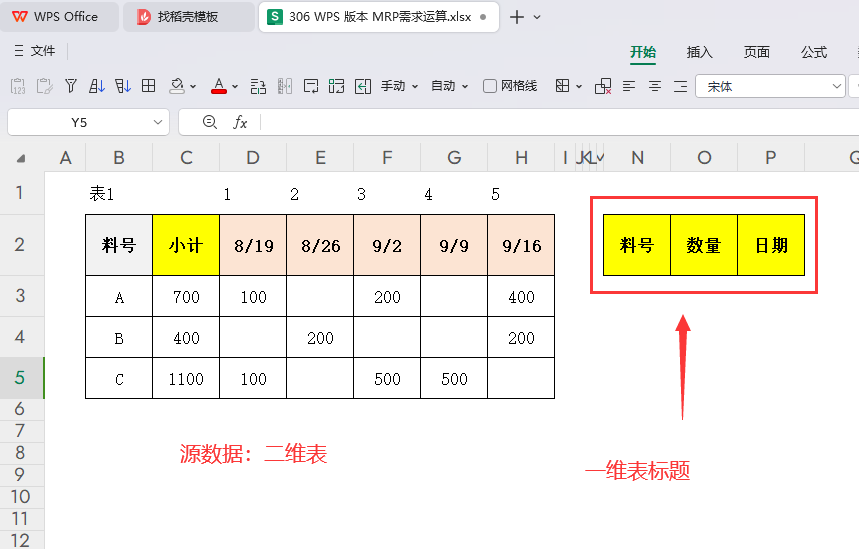Open the 文件 menu

pyautogui.click(x=35, y=51)
